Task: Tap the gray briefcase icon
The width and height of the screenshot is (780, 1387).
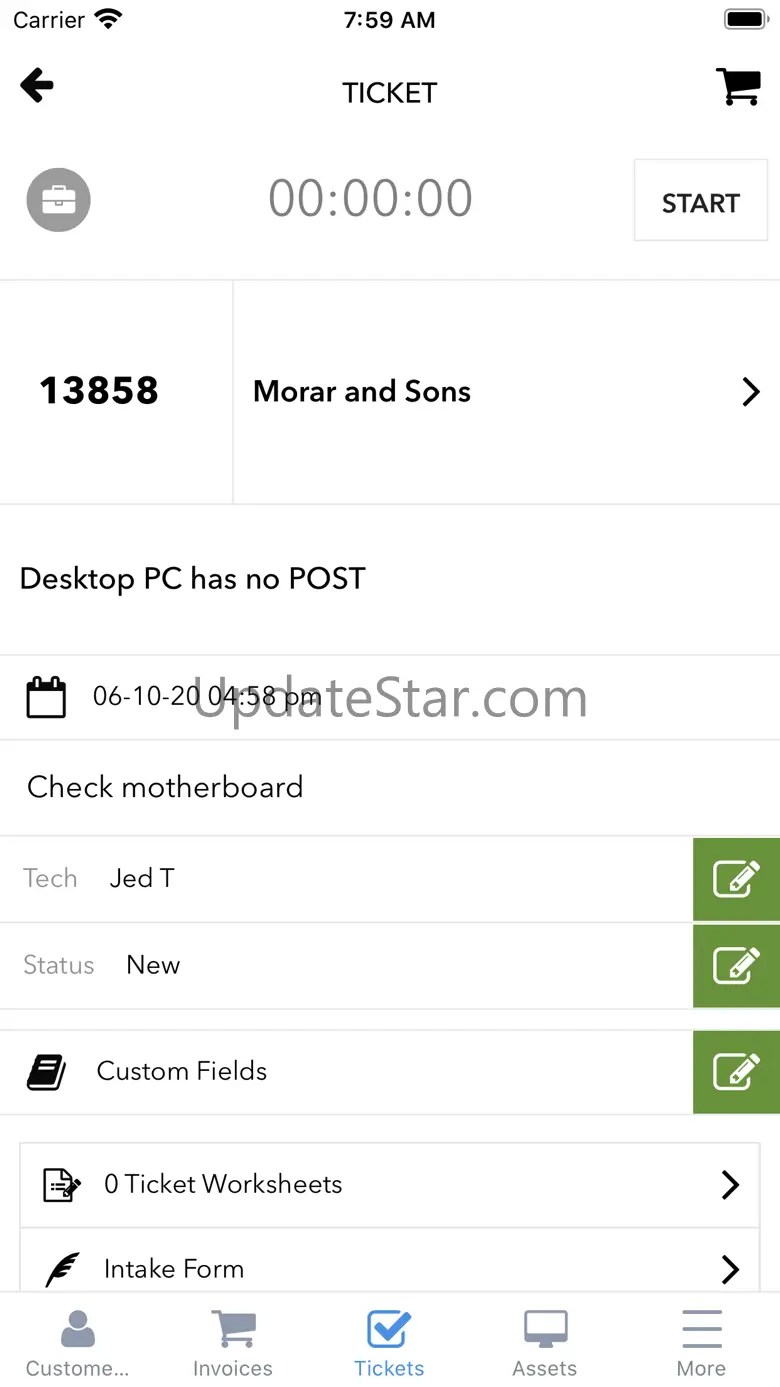Action: tap(58, 200)
